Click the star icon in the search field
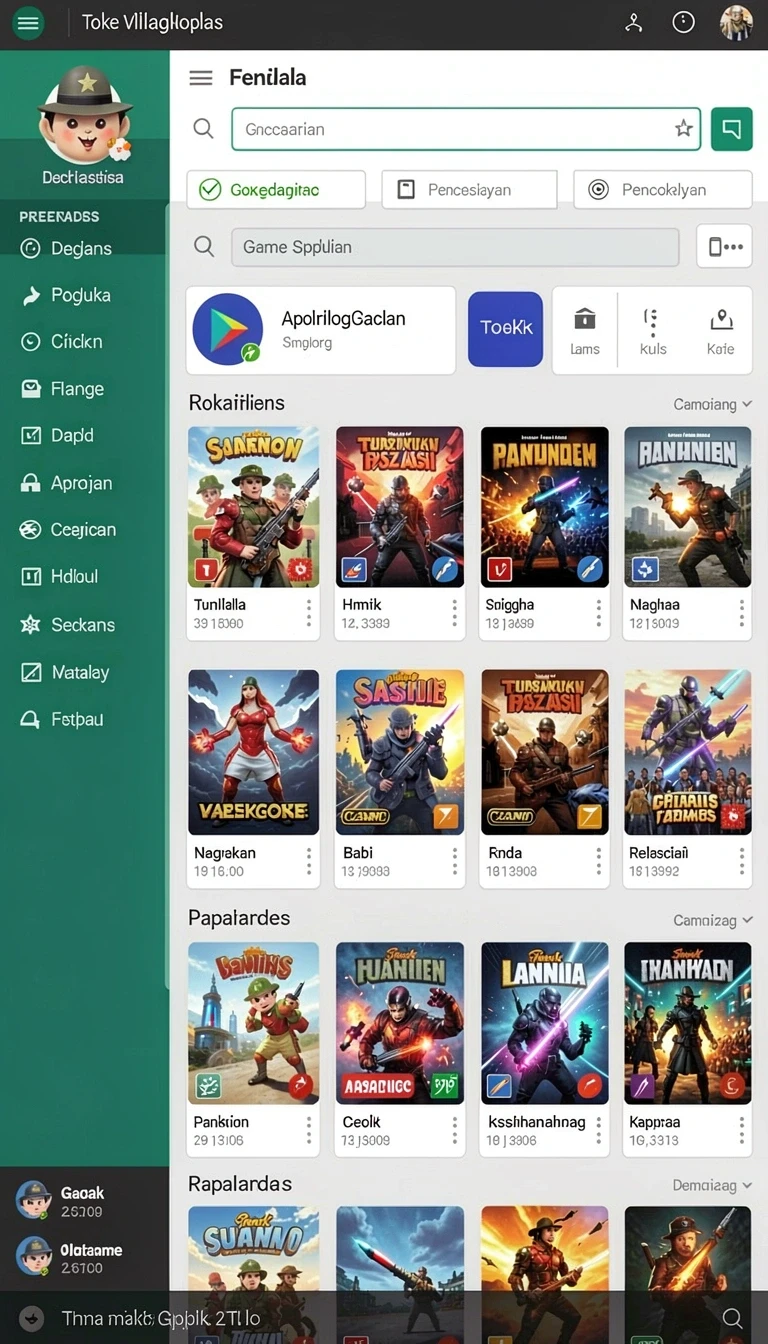This screenshot has width=768, height=1344. point(684,129)
